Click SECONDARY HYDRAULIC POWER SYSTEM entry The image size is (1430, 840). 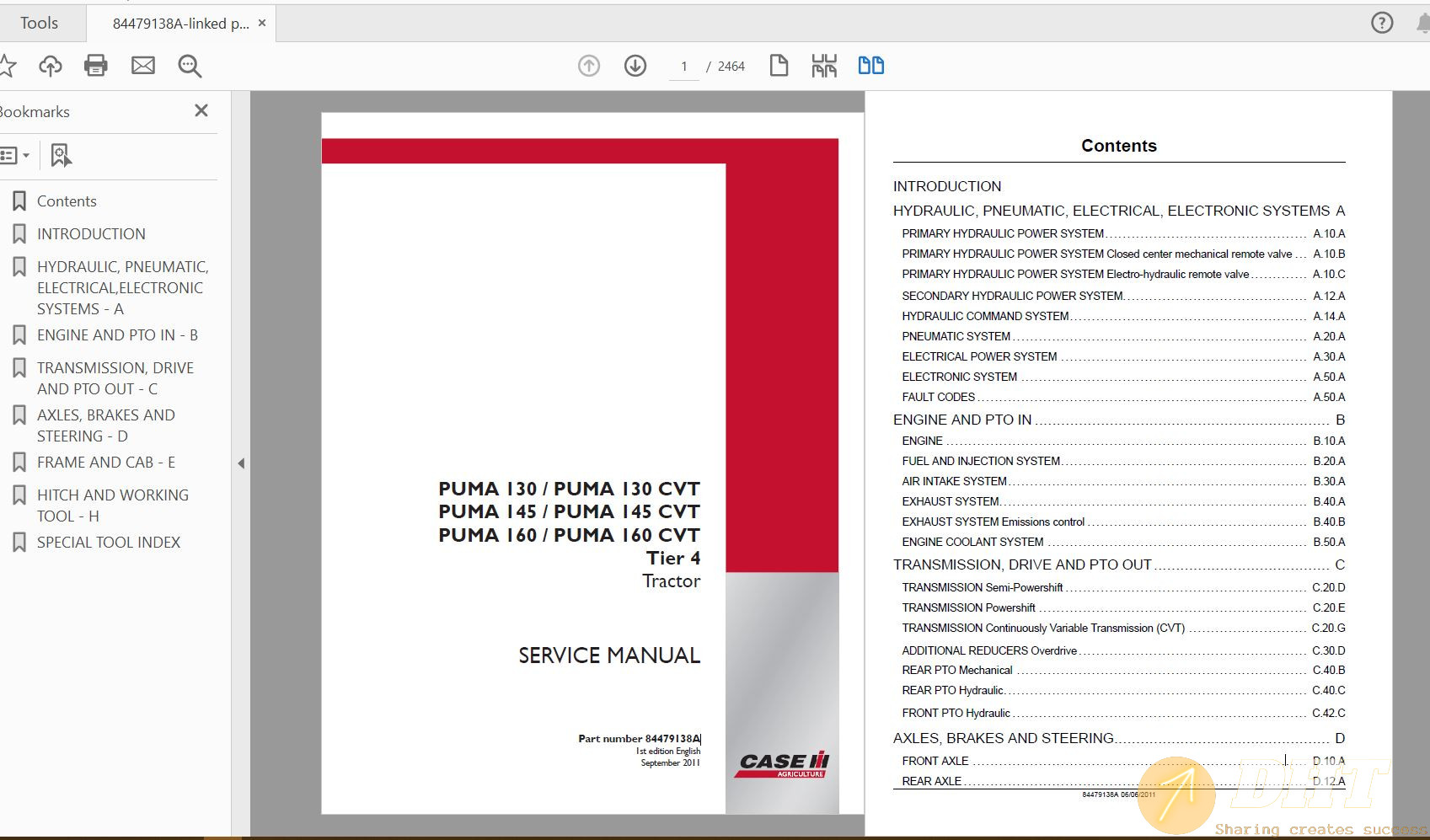coord(1123,296)
